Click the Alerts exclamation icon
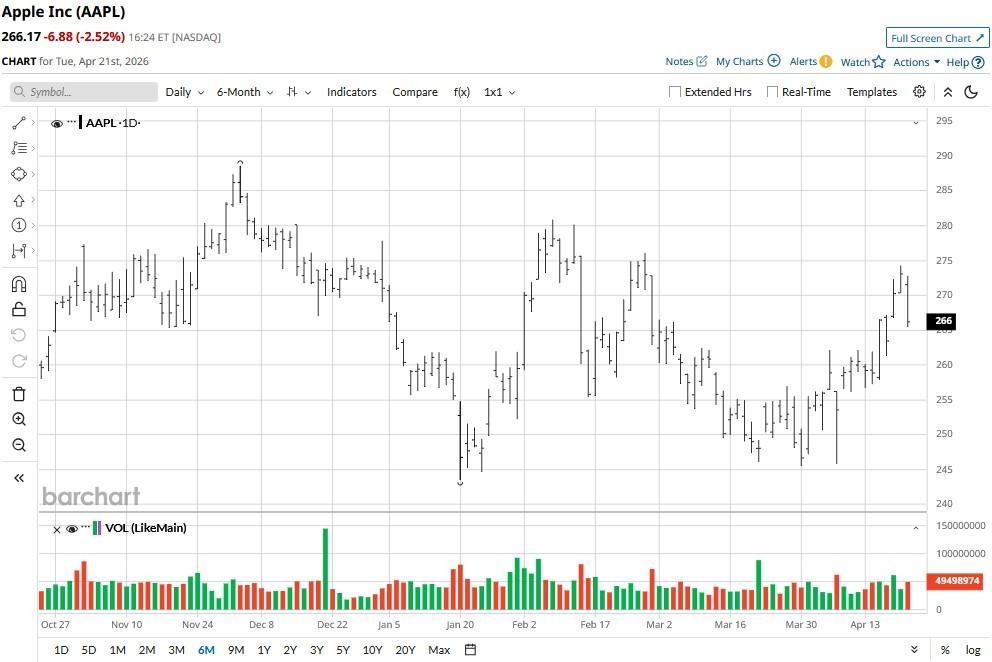Viewport: 992px width, 662px height. pos(826,61)
